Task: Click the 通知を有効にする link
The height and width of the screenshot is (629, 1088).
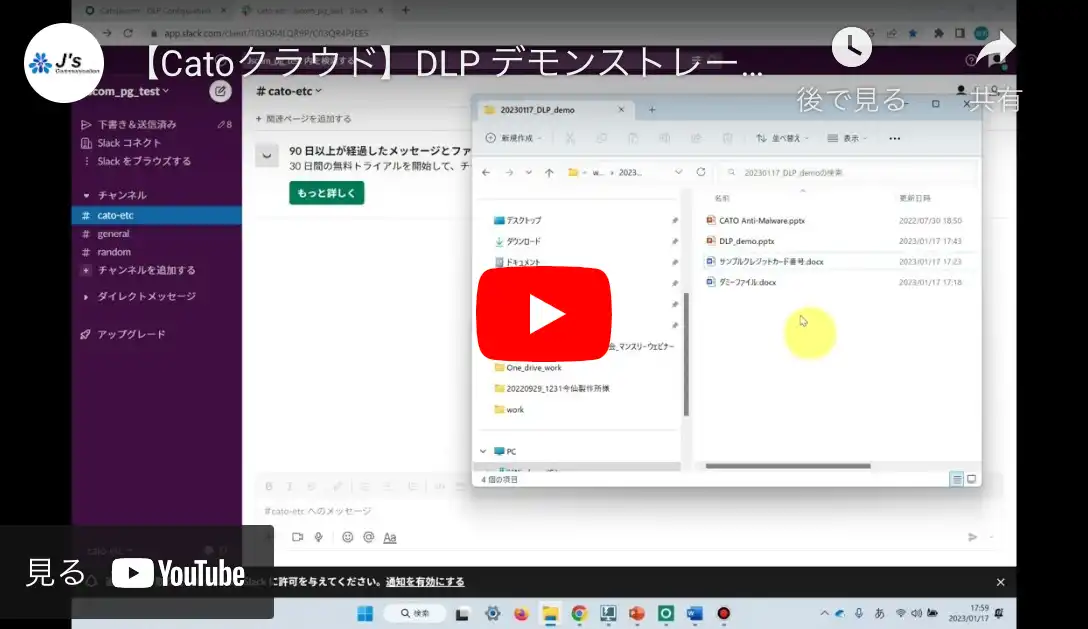Action: pos(425,582)
